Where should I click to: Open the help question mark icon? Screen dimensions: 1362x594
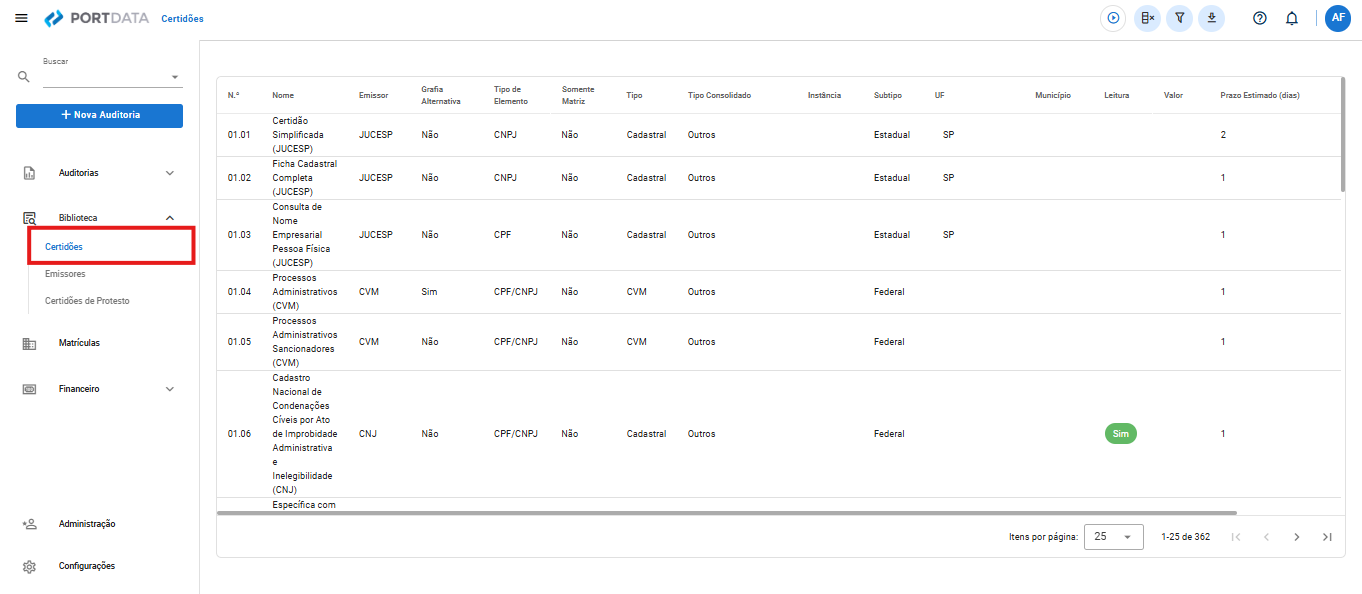tap(1260, 18)
